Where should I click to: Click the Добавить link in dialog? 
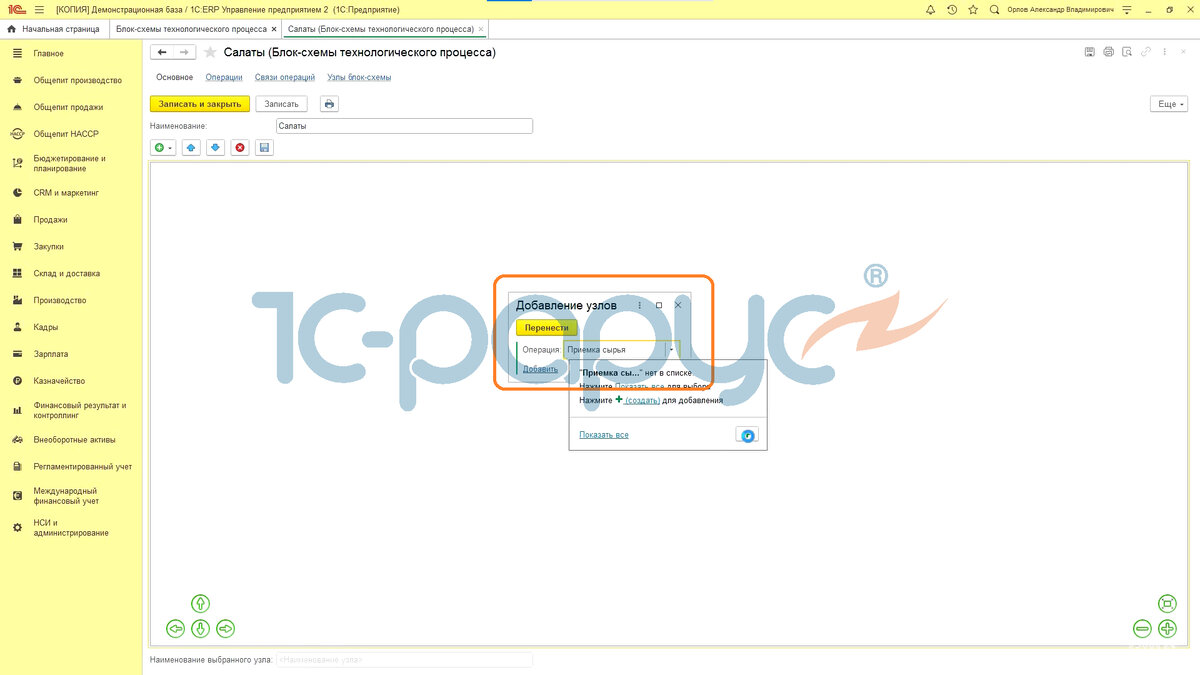pos(540,369)
